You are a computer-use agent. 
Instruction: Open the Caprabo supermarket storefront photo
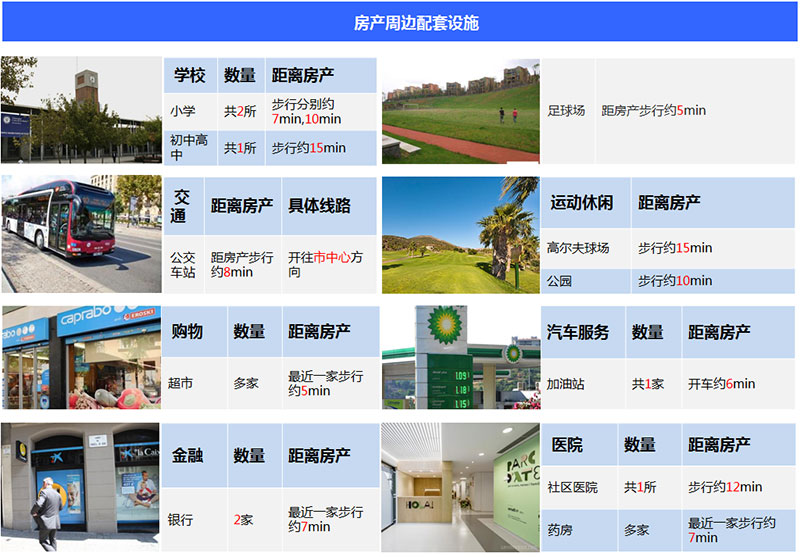[81, 358]
